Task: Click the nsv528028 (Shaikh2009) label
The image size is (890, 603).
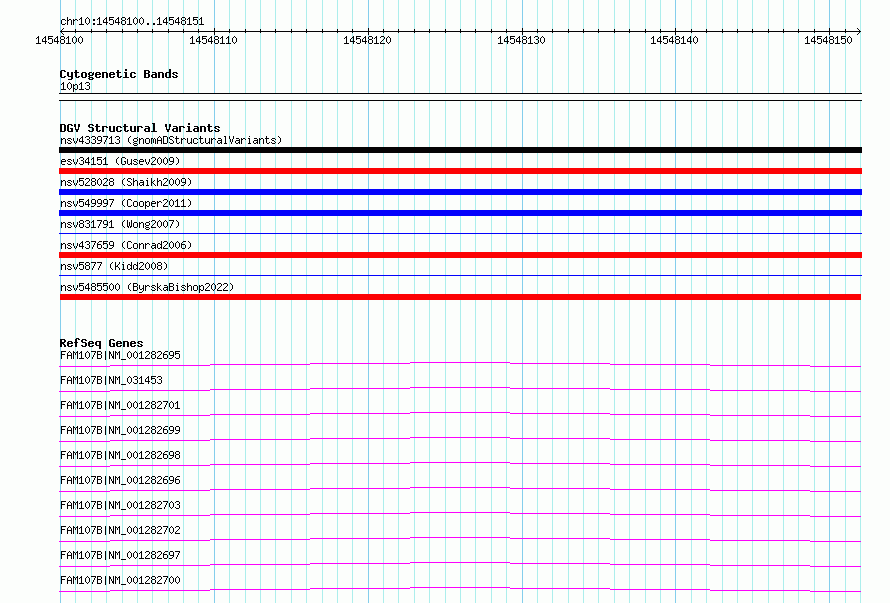Action: (x=126, y=182)
